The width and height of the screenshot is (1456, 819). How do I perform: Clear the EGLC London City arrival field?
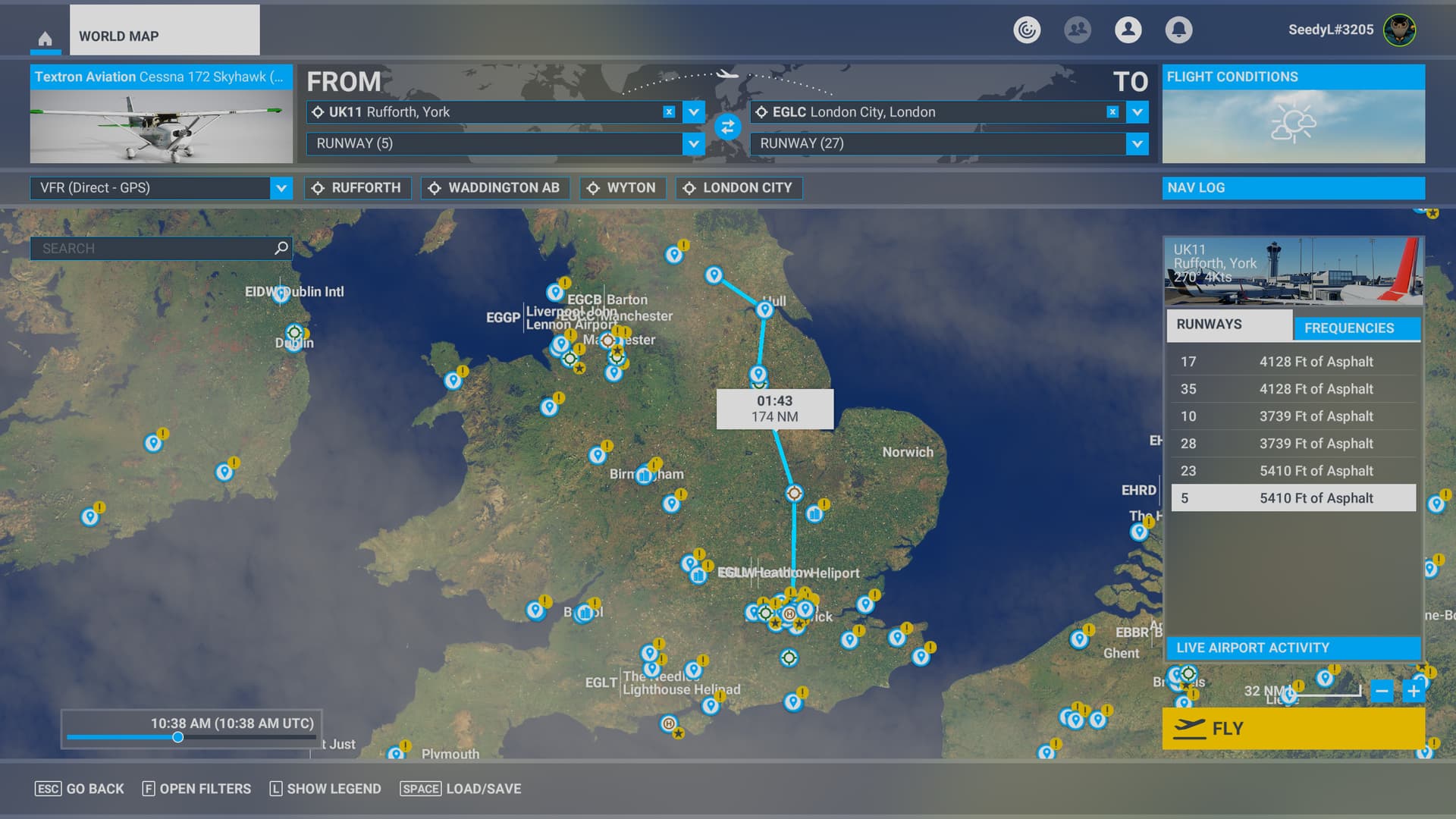1112,111
